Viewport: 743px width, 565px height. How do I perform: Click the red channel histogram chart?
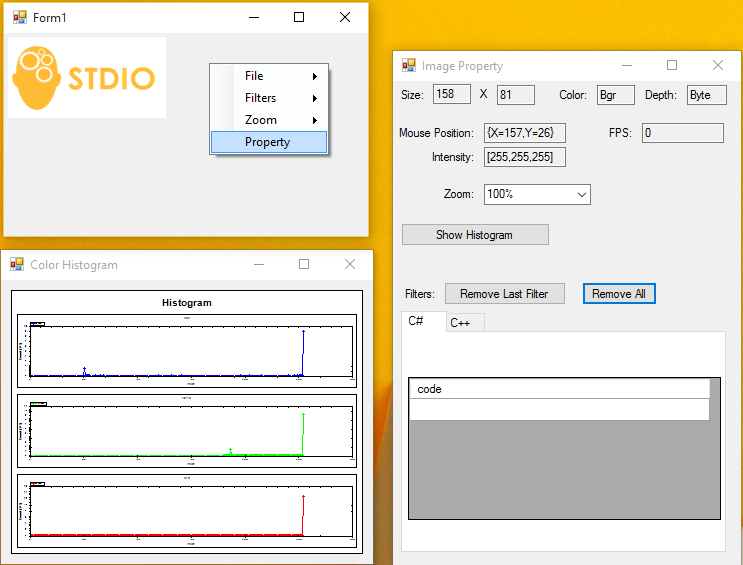[x=187, y=511]
